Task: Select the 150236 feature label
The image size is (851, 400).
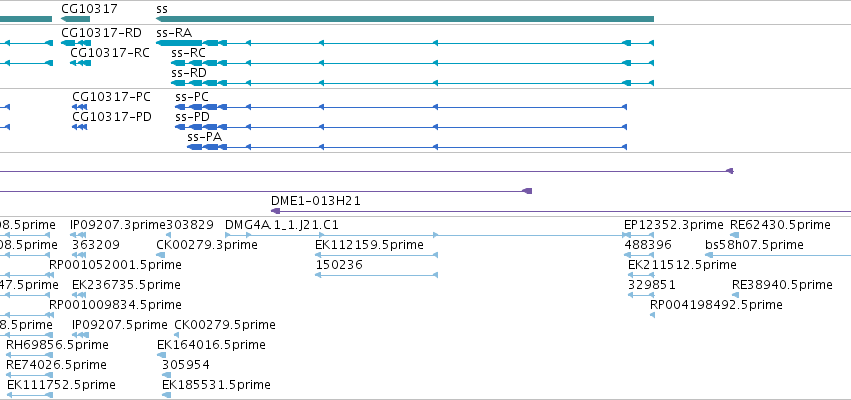Action: [339, 265]
